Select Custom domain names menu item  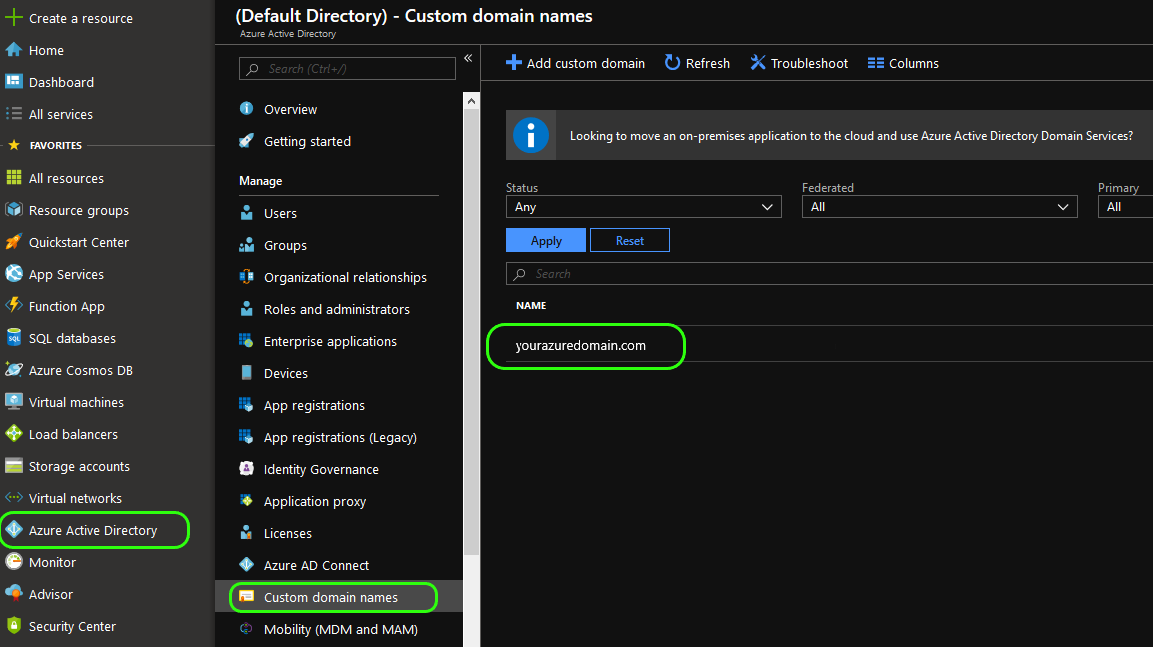pyautogui.click(x=339, y=597)
